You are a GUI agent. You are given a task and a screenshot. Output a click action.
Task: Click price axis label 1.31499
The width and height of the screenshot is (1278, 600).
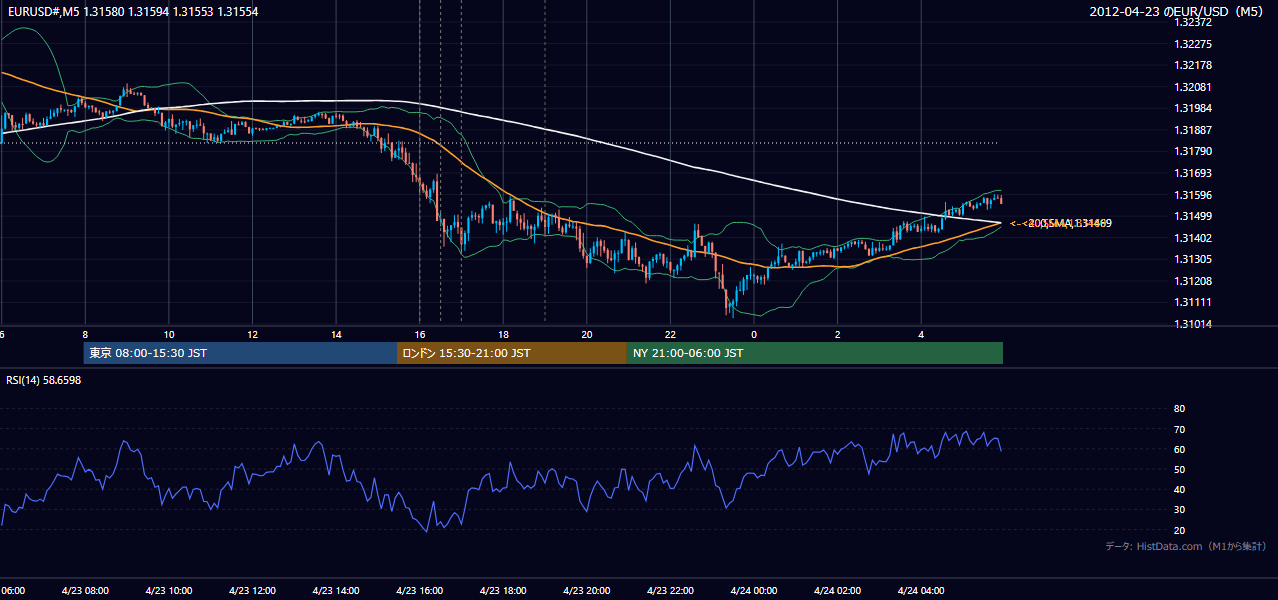[1193, 216]
